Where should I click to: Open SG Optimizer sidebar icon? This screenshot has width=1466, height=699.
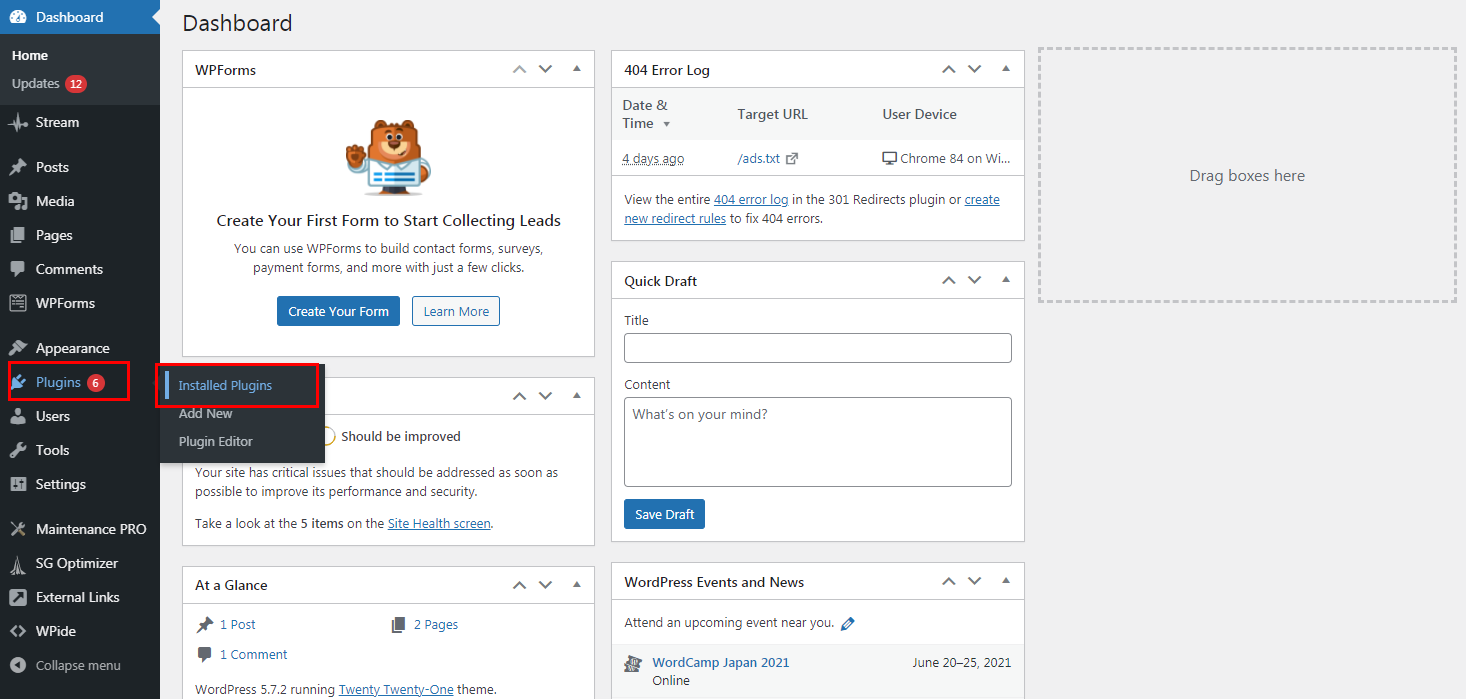18,563
